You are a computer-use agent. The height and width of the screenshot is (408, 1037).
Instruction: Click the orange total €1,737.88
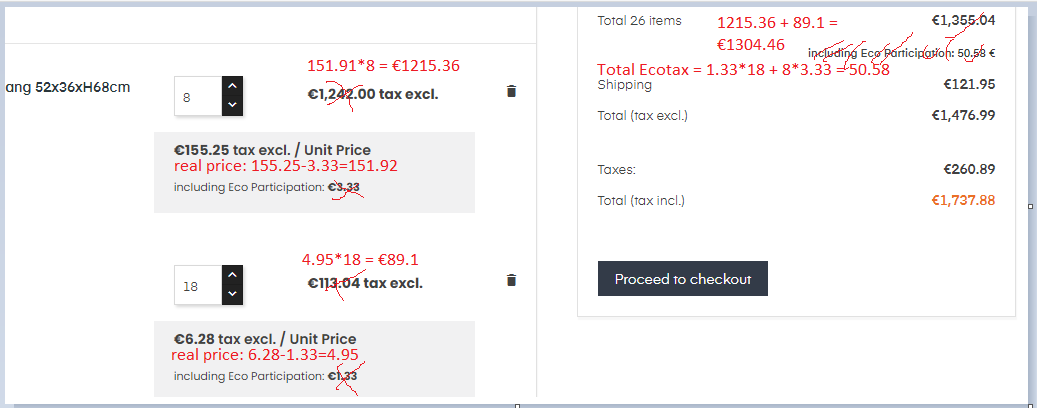pos(963,200)
